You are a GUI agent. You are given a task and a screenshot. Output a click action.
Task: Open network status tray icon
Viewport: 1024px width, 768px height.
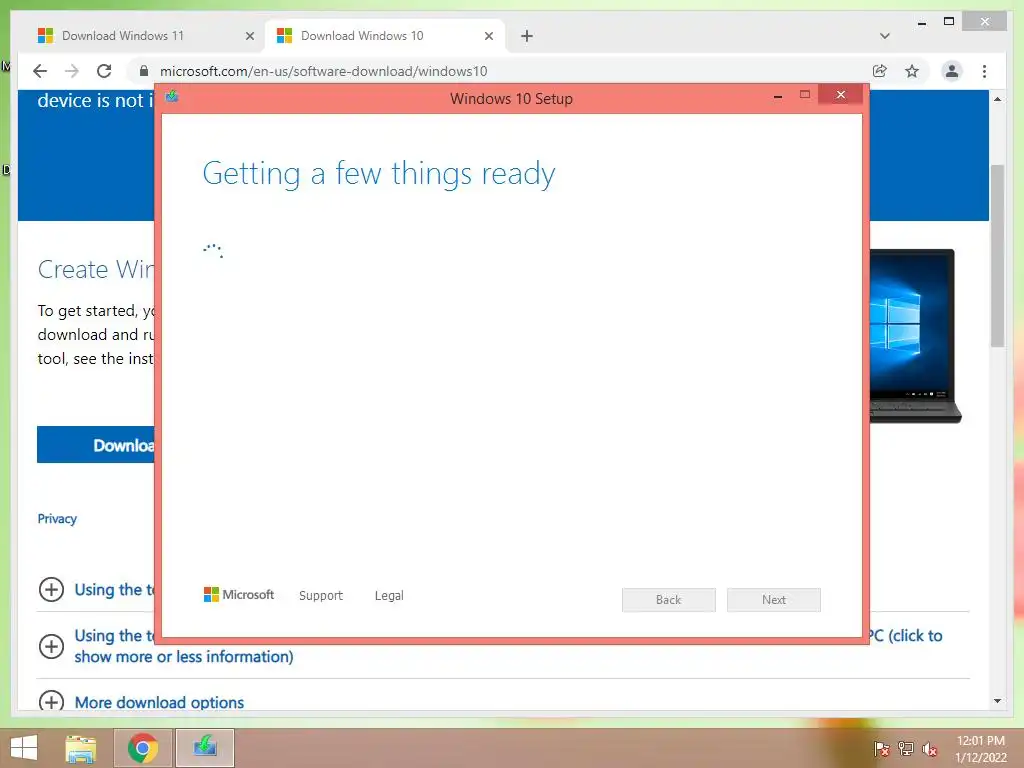906,749
